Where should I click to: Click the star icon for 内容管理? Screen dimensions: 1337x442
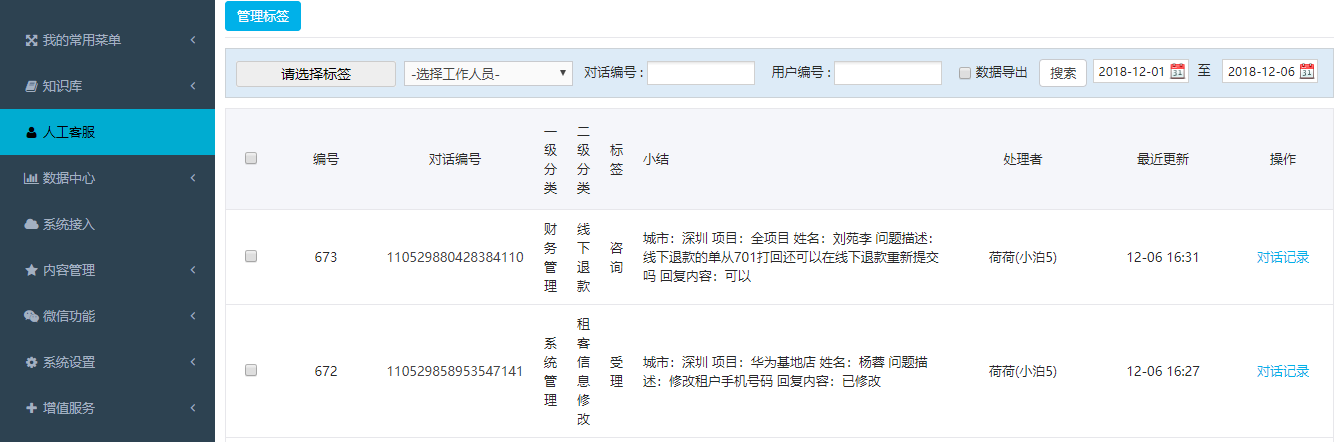31,271
